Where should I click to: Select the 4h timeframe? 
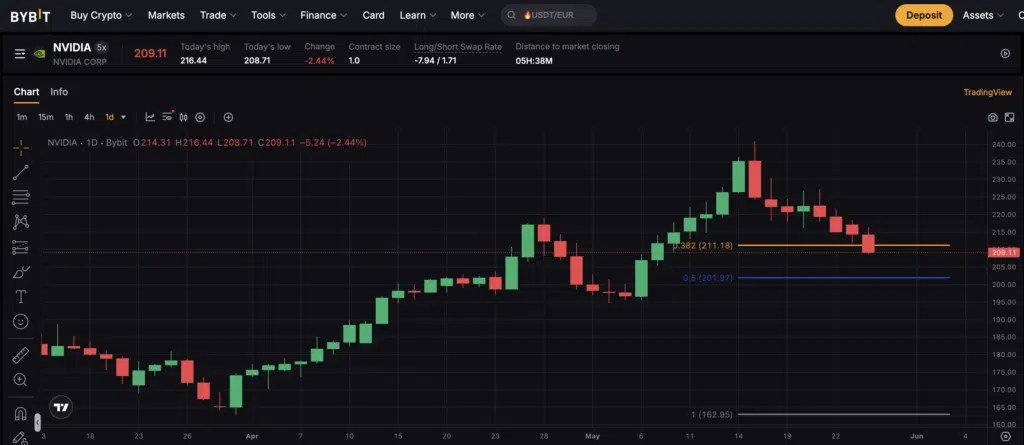tap(89, 117)
